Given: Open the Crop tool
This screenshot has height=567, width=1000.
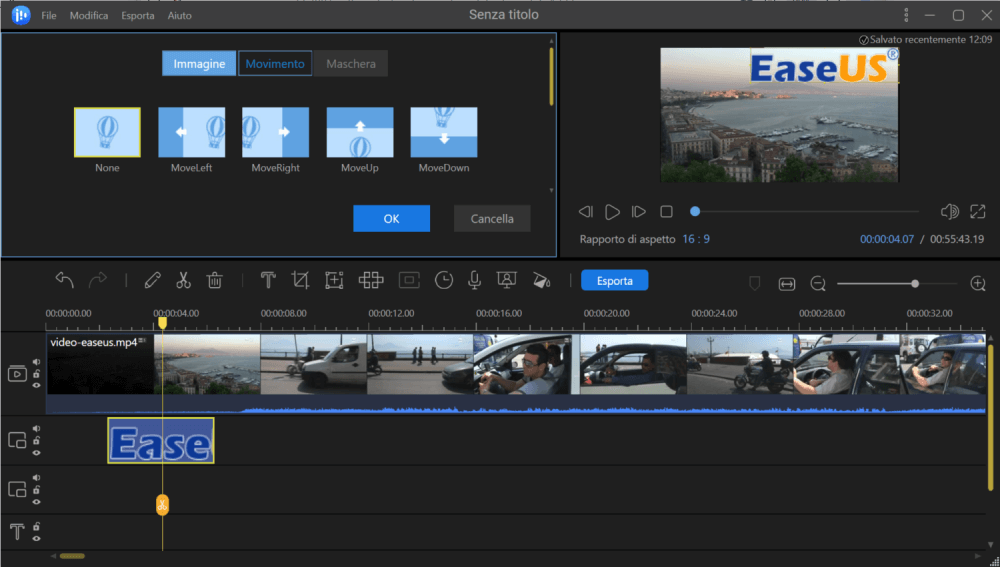Looking at the screenshot, I should pos(300,281).
